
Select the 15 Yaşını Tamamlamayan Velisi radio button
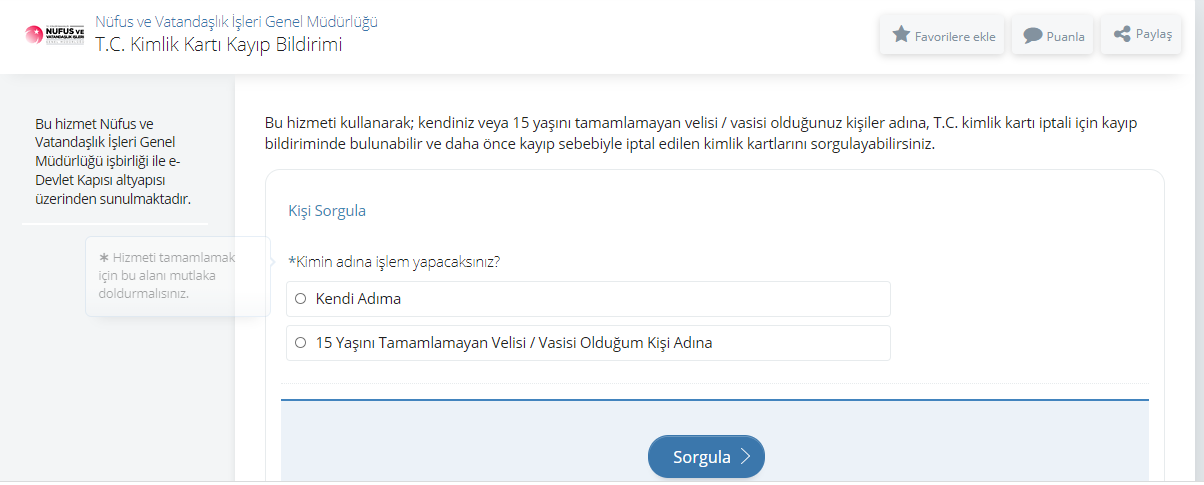300,343
